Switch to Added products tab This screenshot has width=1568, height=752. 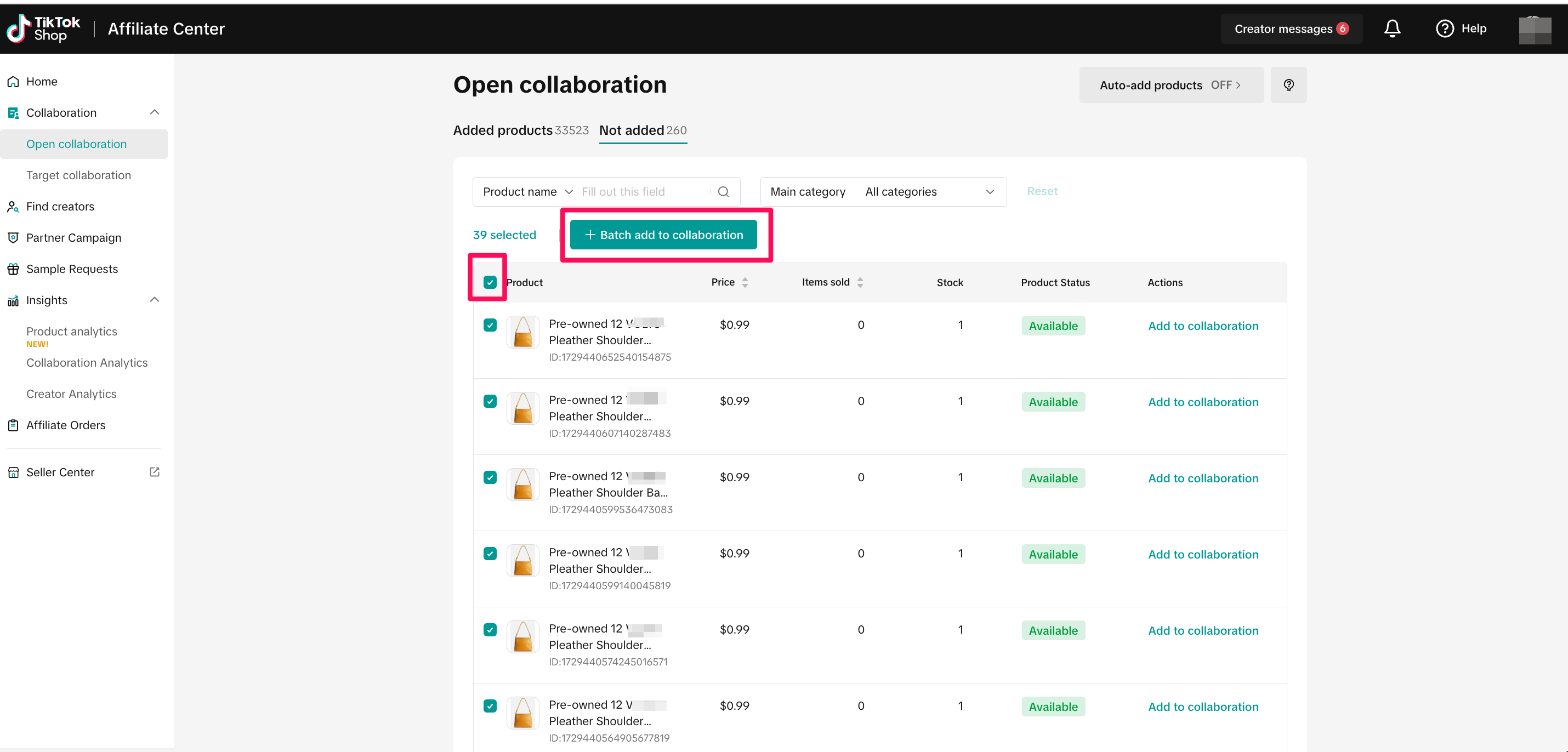tap(520, 130)
